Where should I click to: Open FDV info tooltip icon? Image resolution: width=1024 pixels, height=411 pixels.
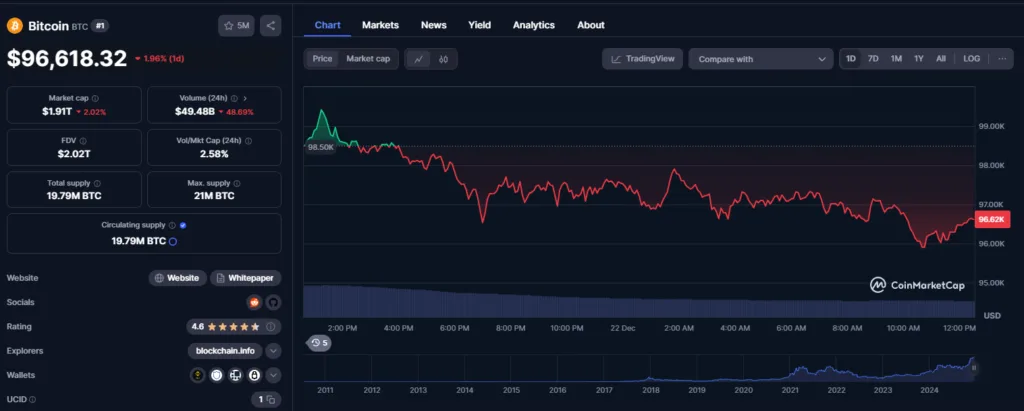point(83,140)
